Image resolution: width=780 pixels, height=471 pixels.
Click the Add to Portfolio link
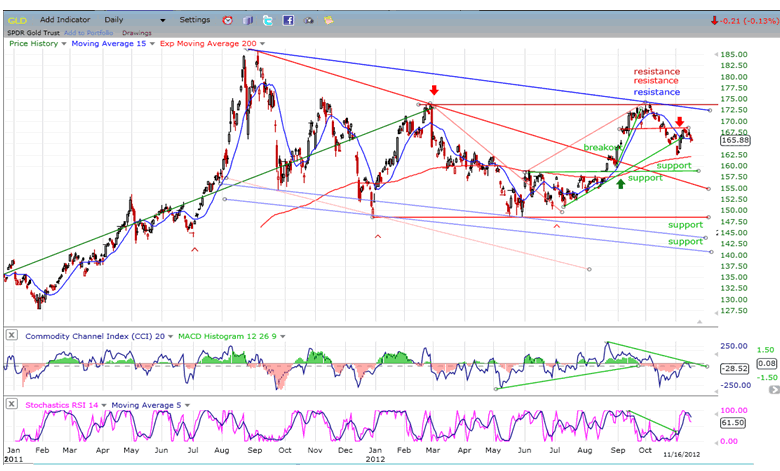(x=91, y=32)
